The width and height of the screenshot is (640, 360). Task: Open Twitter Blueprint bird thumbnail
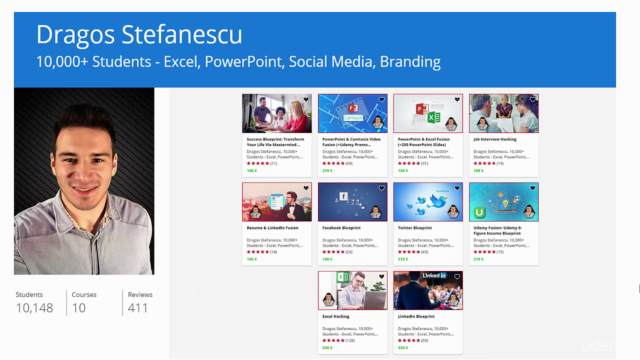pyautogui.click(x=428, y=202)
